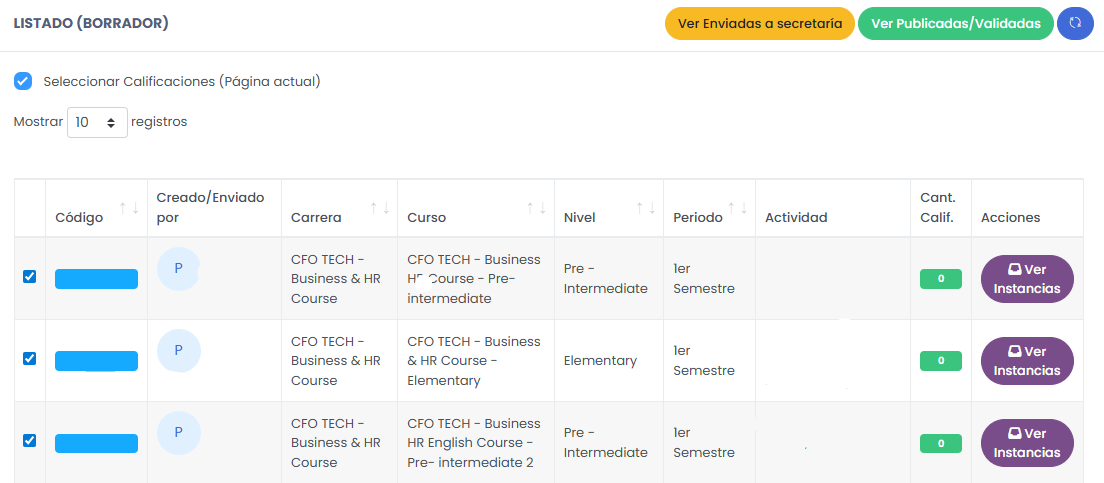Image resolution: width=1104 pixels, height=483 pixels.
Task: Sort by Nivel column arrows
Action: [x=645, y=208]
